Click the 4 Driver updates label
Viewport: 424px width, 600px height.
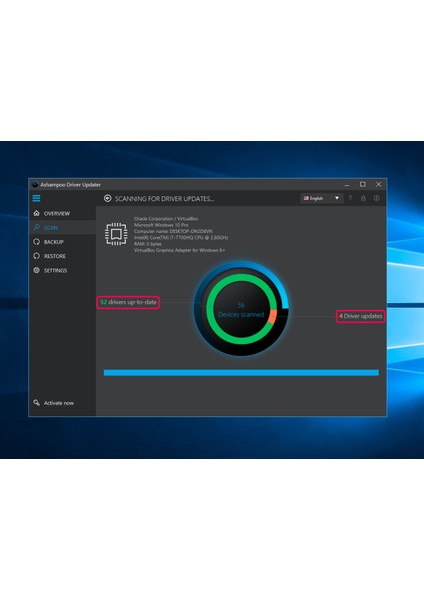[x=360, y=316]
